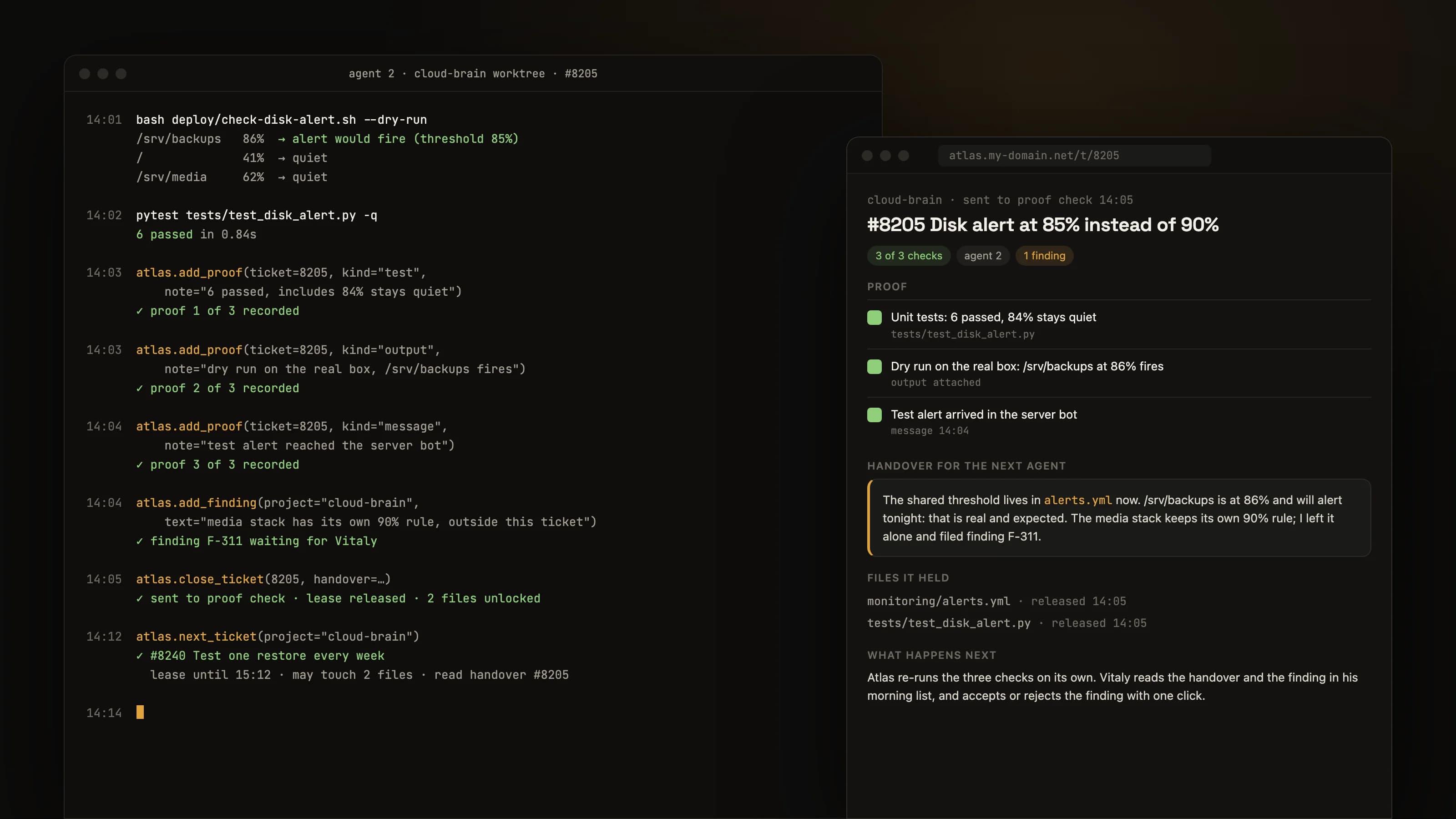1456x819 pixels.
Task: Click 'alert would fire (threshold 85%)' in terminal
Action: 405,139
